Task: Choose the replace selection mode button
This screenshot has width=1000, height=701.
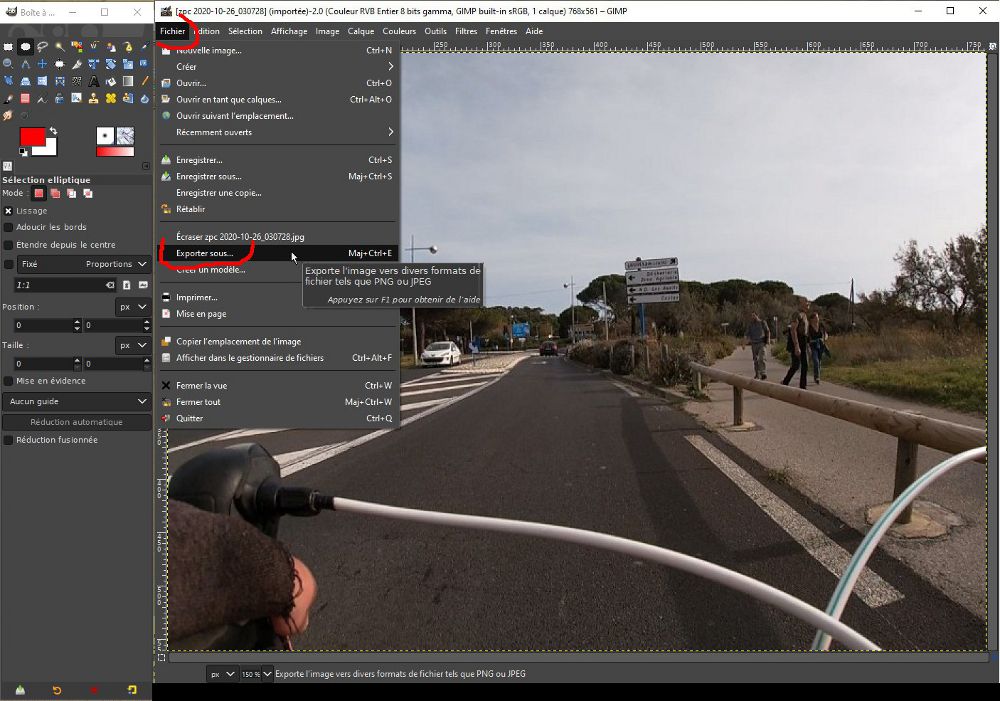Action: point(39,193)
